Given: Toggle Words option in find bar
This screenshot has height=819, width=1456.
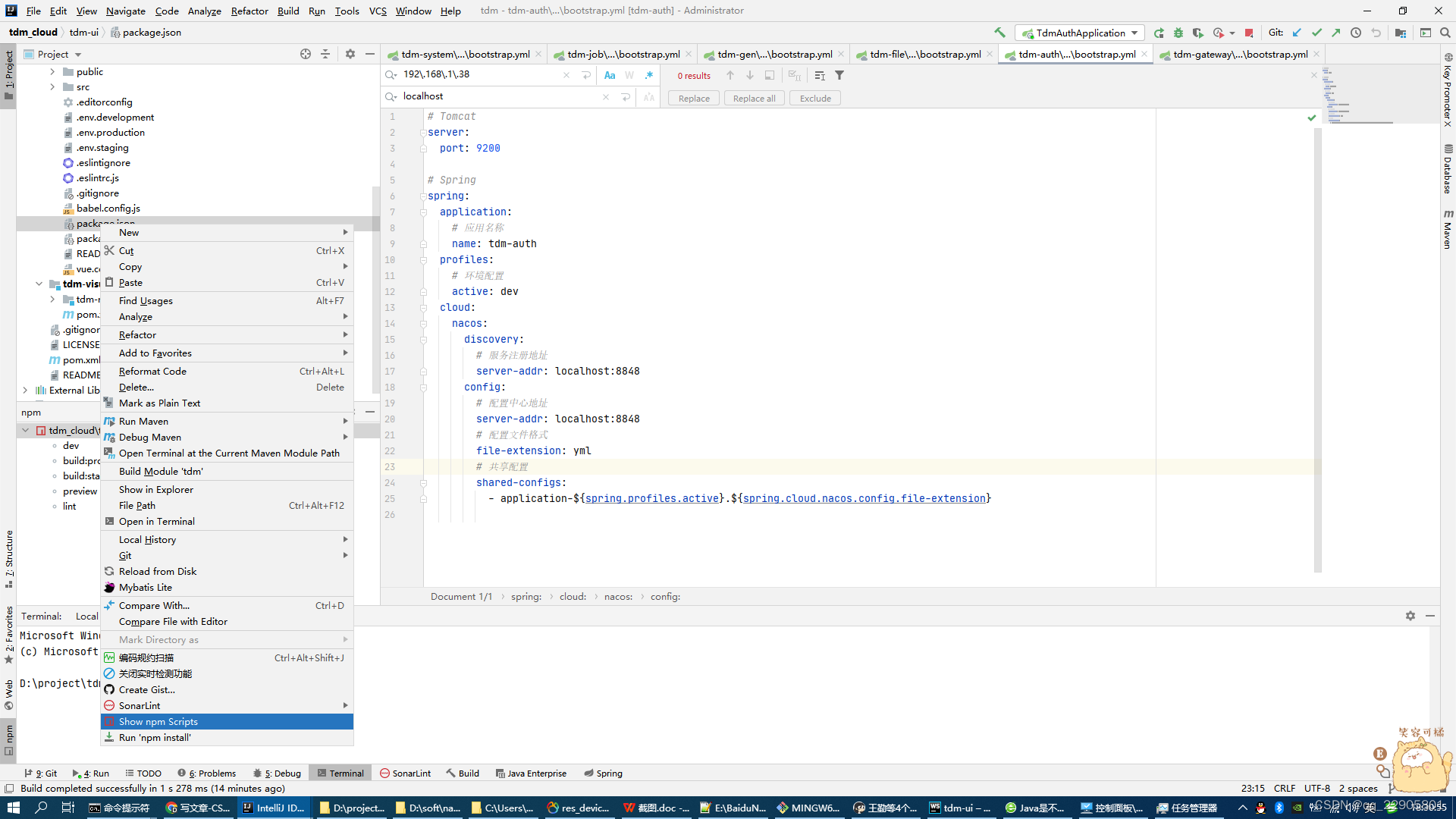Looking at the screenshot, I should tap(629, 75).
